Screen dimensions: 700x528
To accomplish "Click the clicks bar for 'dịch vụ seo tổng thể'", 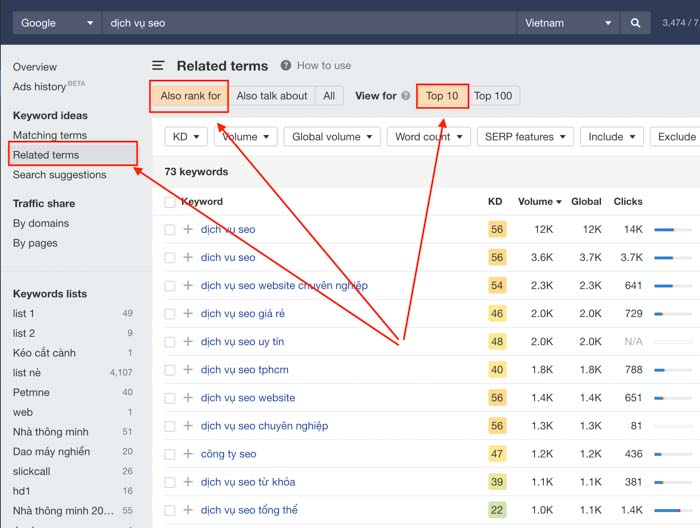I will pos(673,510).
